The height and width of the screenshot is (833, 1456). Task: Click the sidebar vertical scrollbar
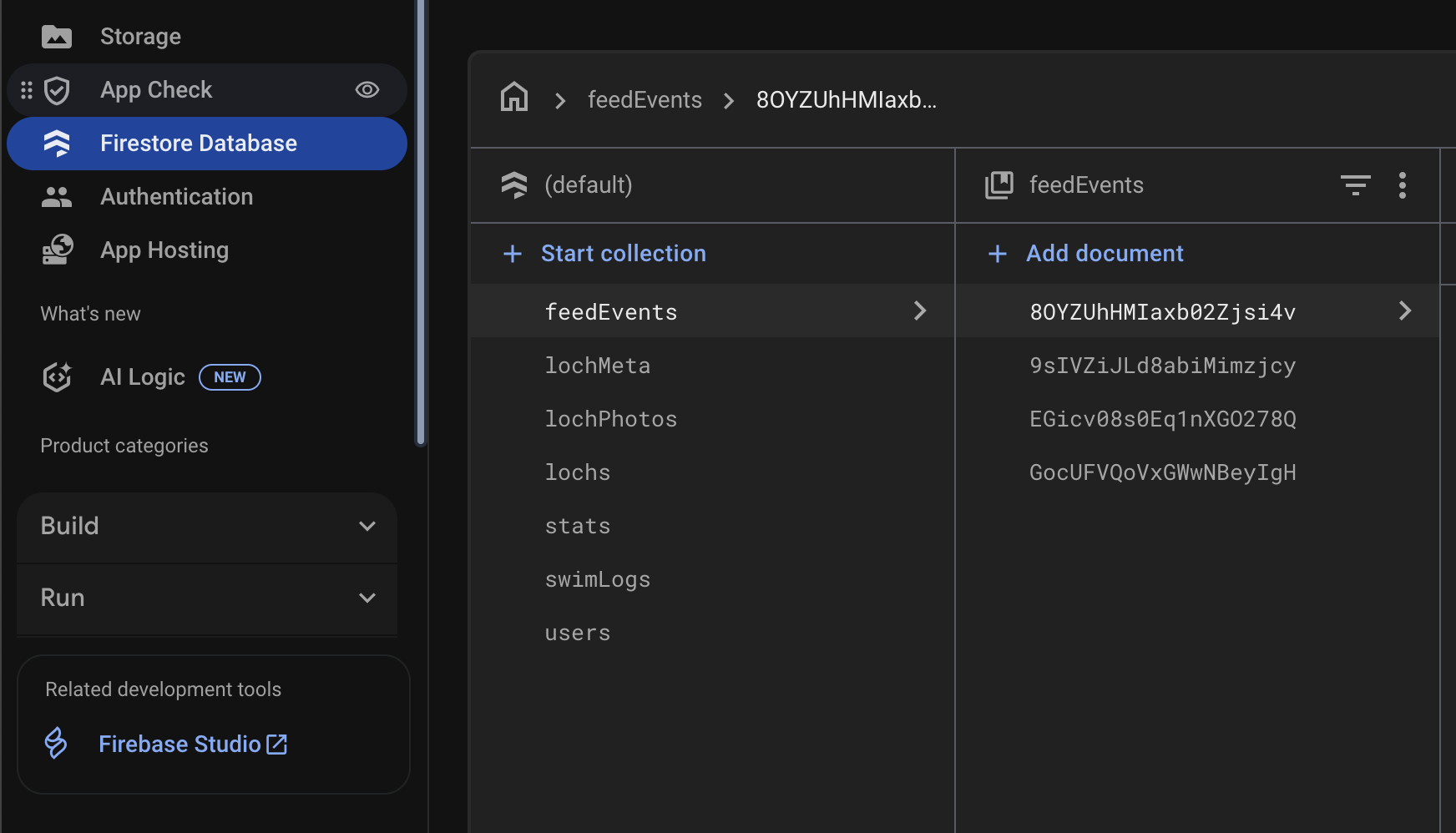click(x=421, y=222)
